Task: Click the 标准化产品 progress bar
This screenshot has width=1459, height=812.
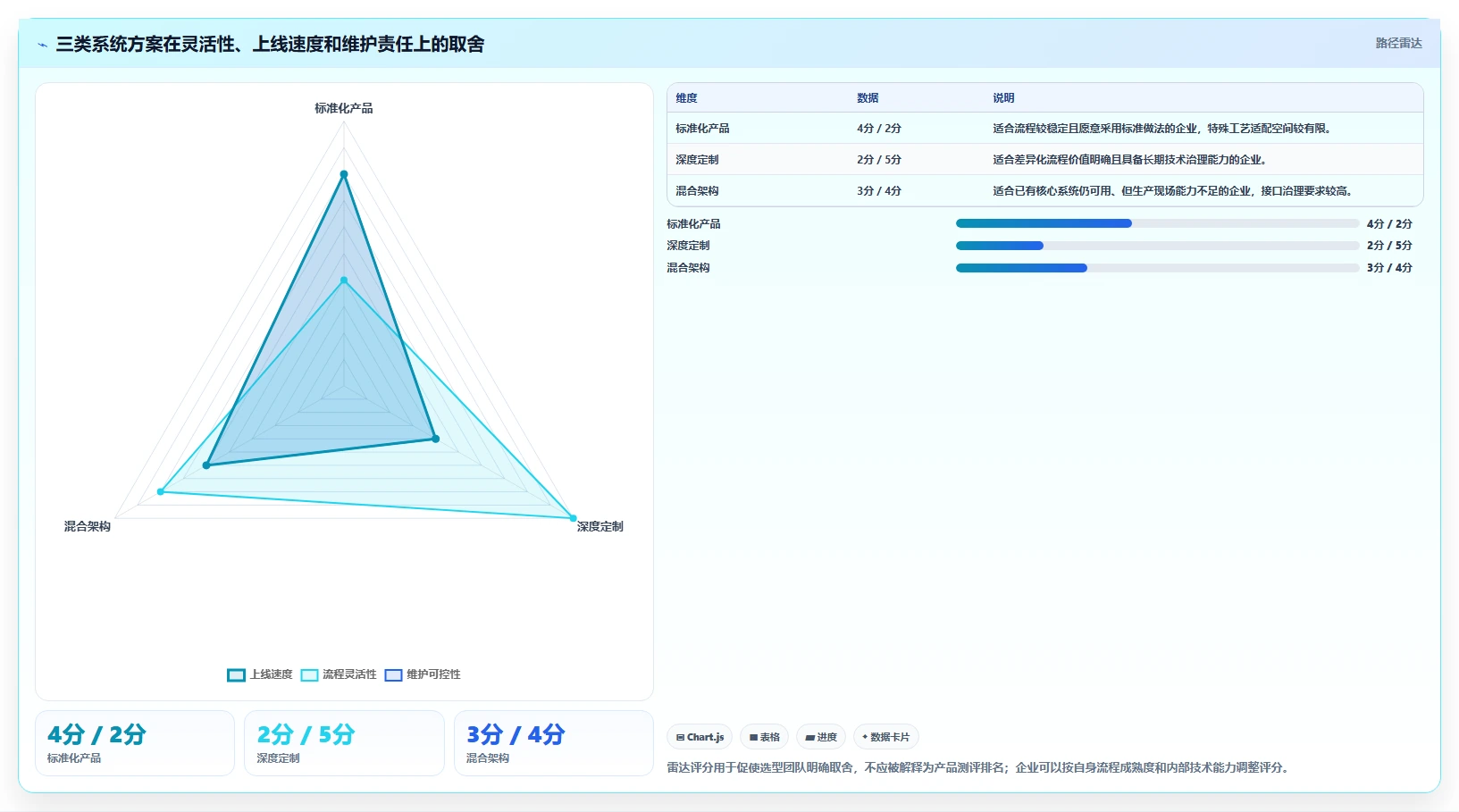Action: [x=1157, y=223]
